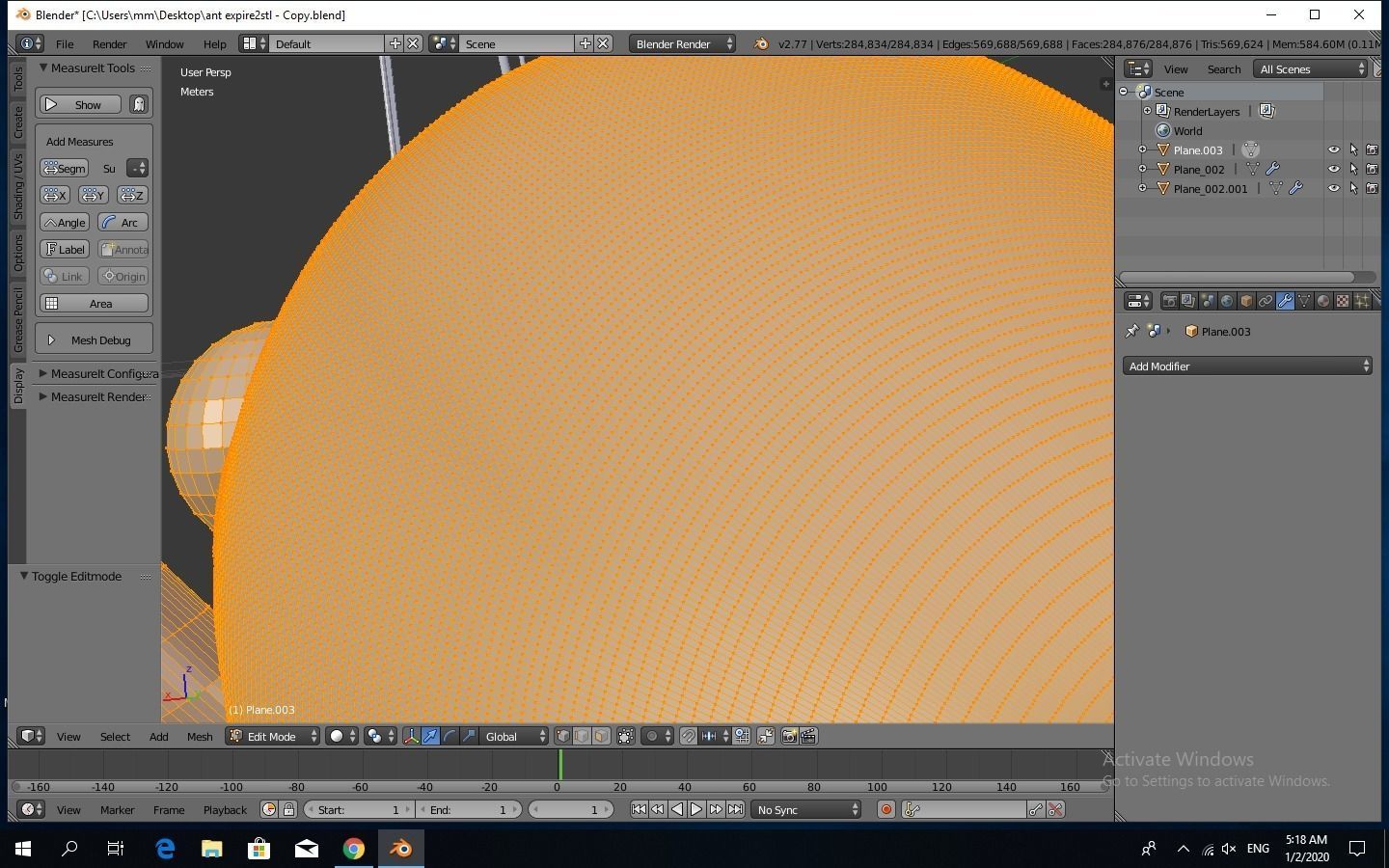Open the Blender Render engine dropdown
Image resolution: width=1389 pixels, height=868 pixels.
coord(682,44)
